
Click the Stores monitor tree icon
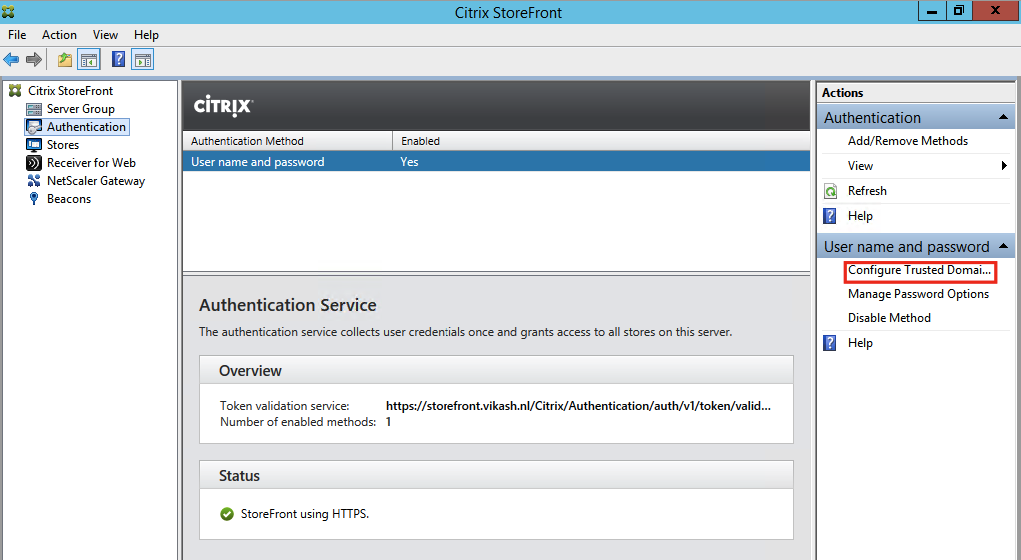point(34,145)
